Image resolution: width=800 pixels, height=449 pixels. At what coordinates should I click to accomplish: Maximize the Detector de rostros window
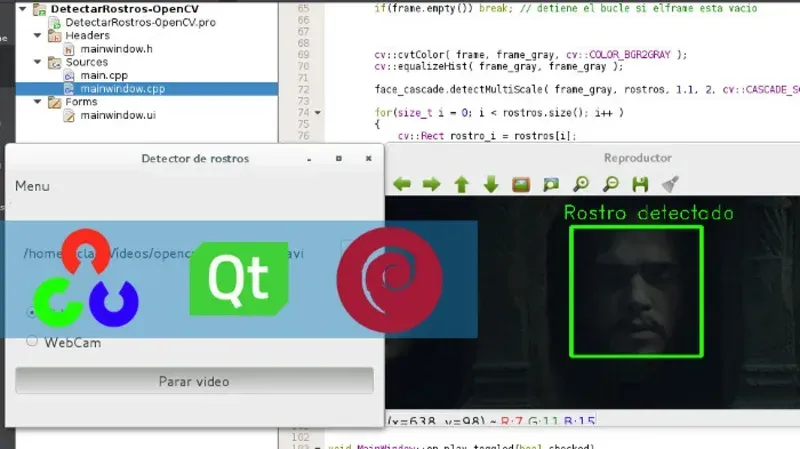[x=339, y=159]
